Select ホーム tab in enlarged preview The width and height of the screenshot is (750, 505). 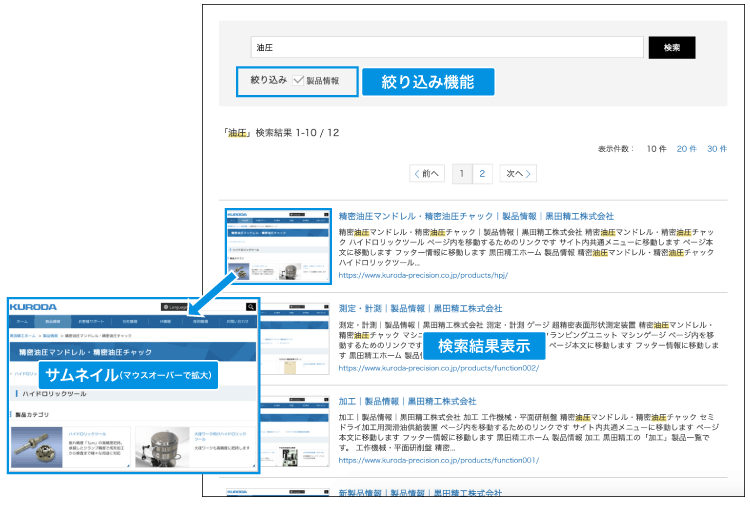(x=22, y=321)
